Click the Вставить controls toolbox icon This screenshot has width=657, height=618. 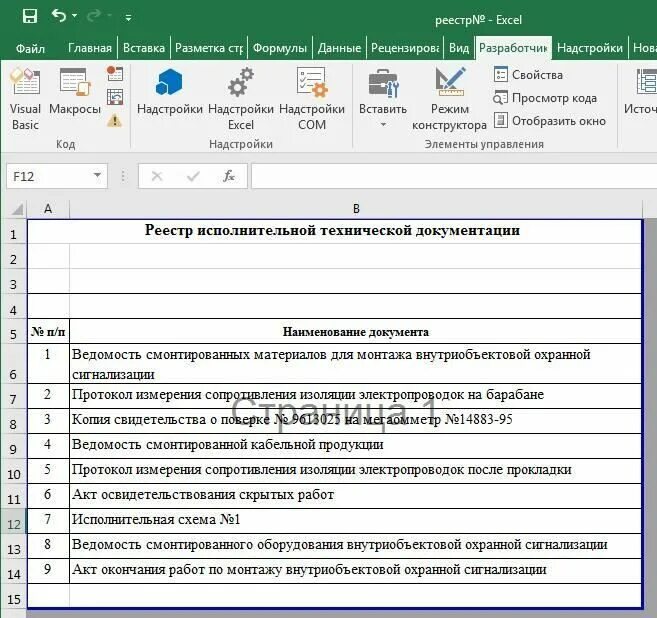(383, 83)
